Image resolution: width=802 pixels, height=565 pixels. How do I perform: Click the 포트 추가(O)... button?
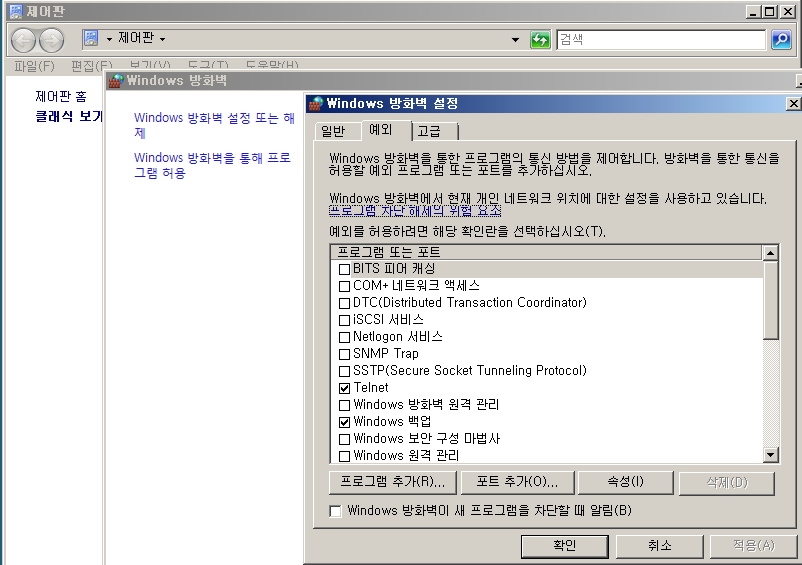(517, 483)
